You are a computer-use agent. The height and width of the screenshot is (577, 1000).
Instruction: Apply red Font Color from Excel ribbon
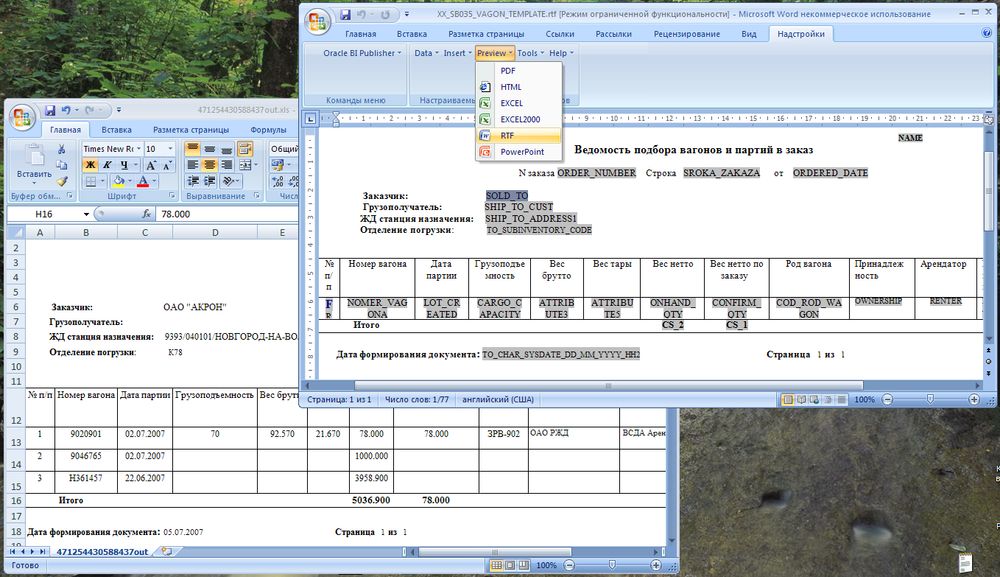tap(143, 181)
